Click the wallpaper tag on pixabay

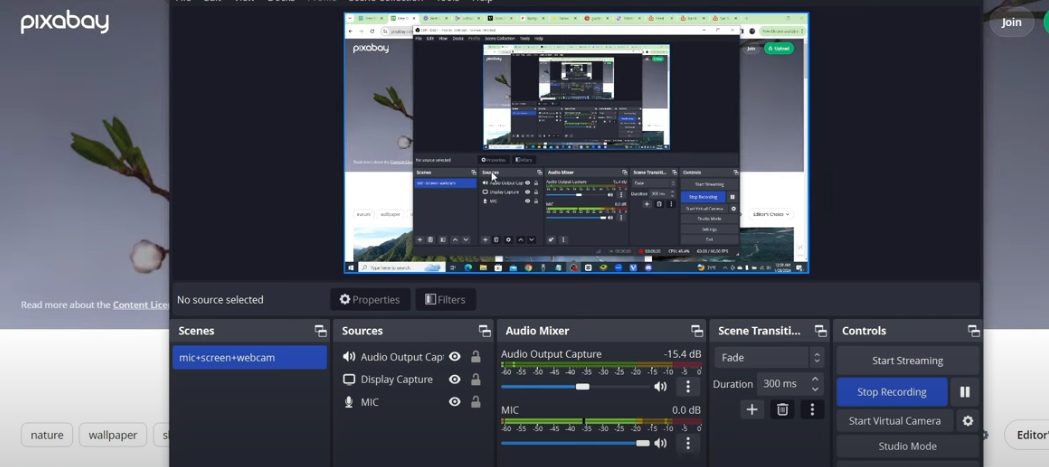coord(113,435)
